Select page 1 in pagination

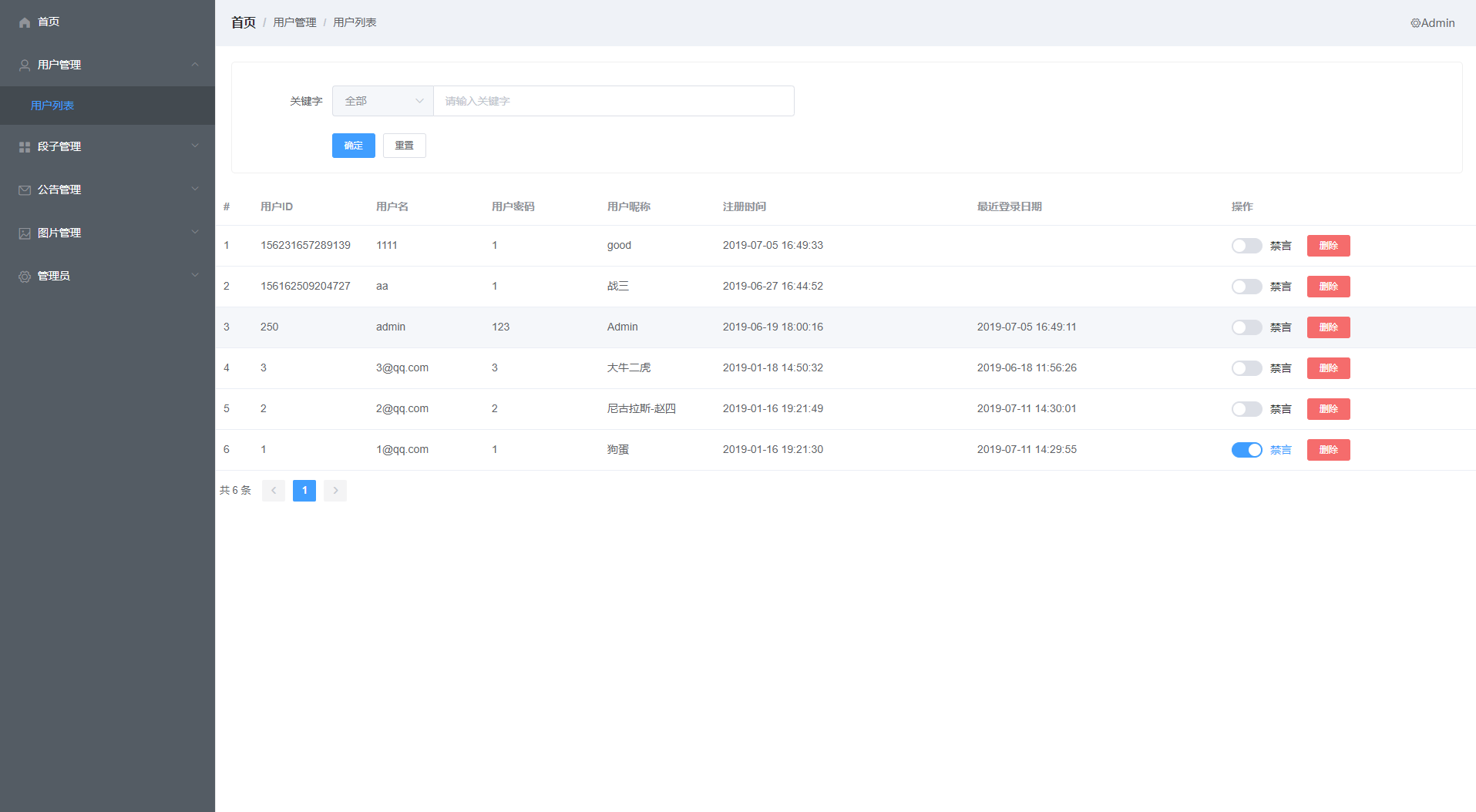coord(304,491)
